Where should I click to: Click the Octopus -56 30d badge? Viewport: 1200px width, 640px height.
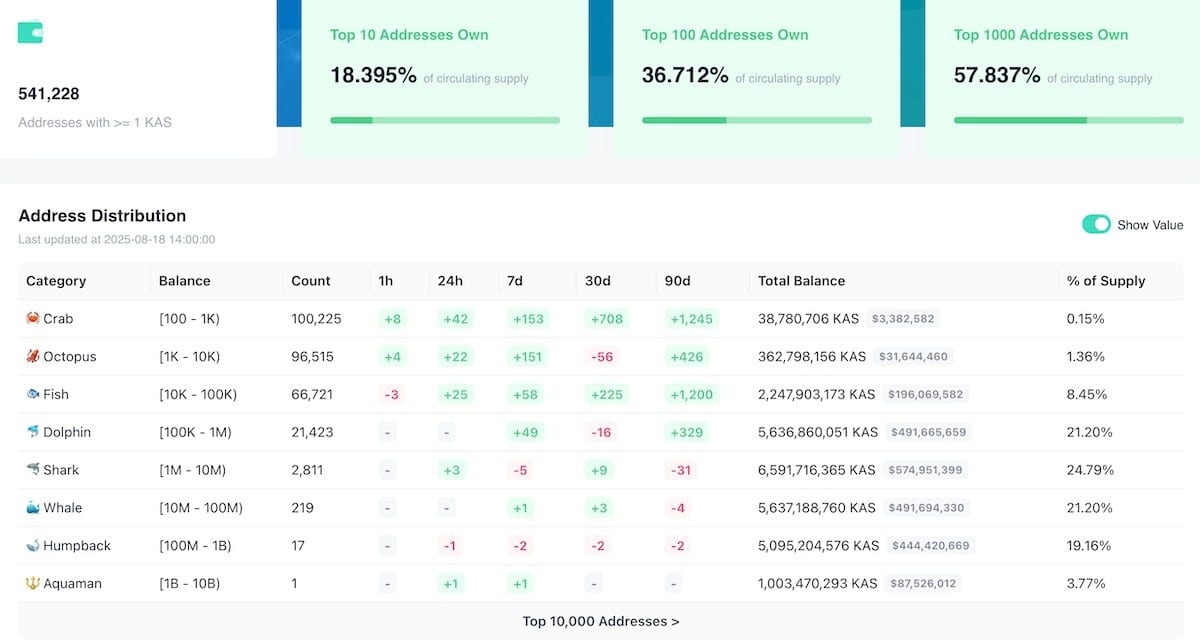coord(602,357)
